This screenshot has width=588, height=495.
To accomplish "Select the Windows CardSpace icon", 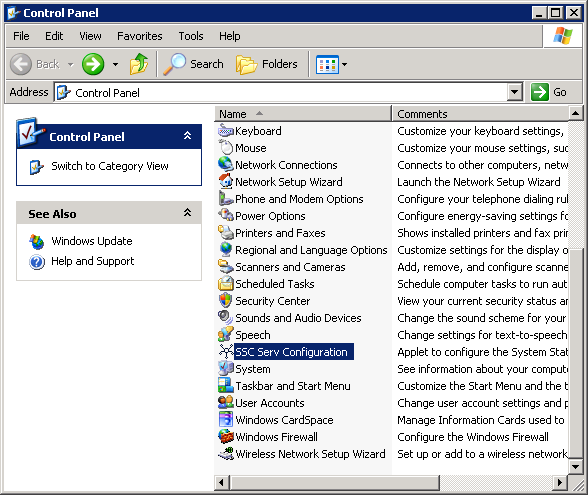I will 226,420.
